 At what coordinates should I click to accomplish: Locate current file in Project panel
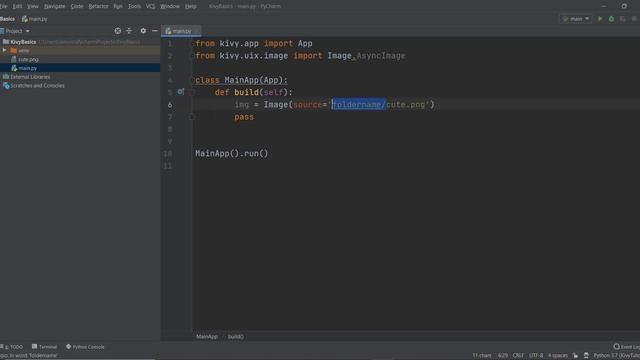(118, 31)
